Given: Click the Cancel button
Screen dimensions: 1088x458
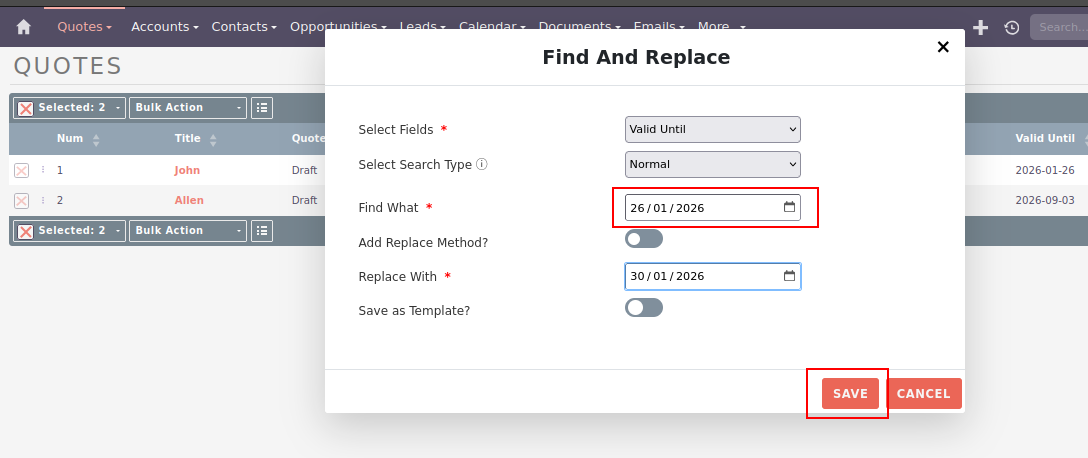Looking at the screenshot, I should (923, 394).
